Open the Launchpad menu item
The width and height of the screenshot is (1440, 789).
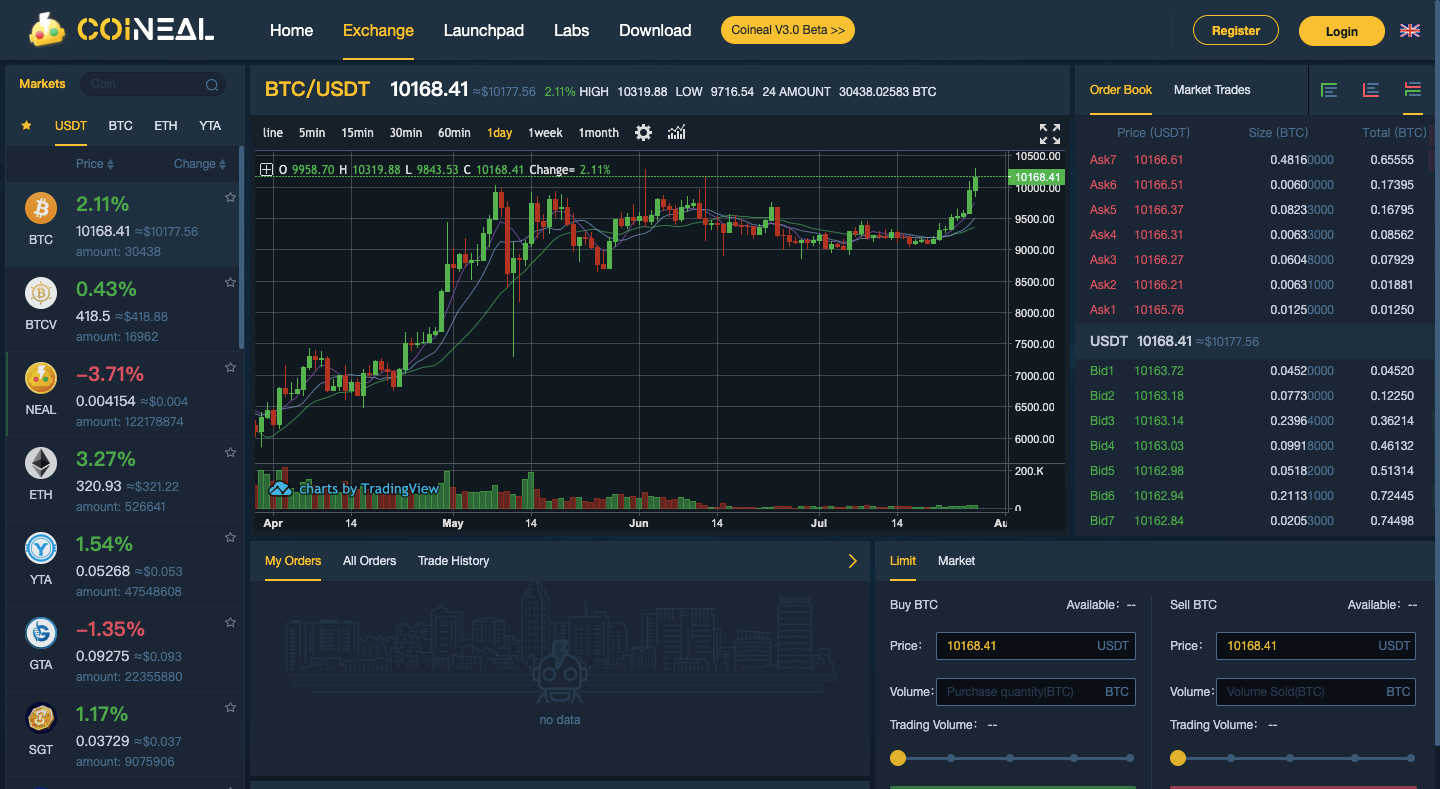click(484, 30)
